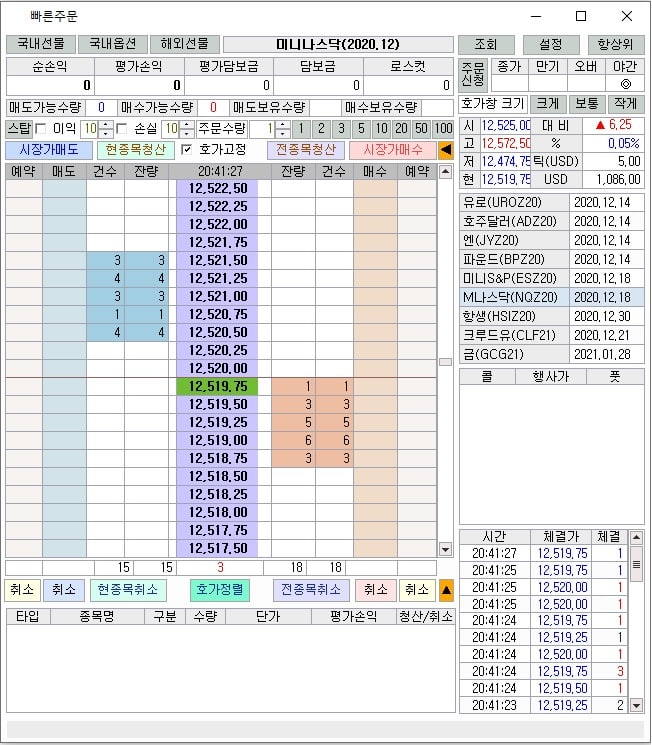Click the 전종목취소 button
The height and width of the screenshot is (745, 652).
pos(311,590)
